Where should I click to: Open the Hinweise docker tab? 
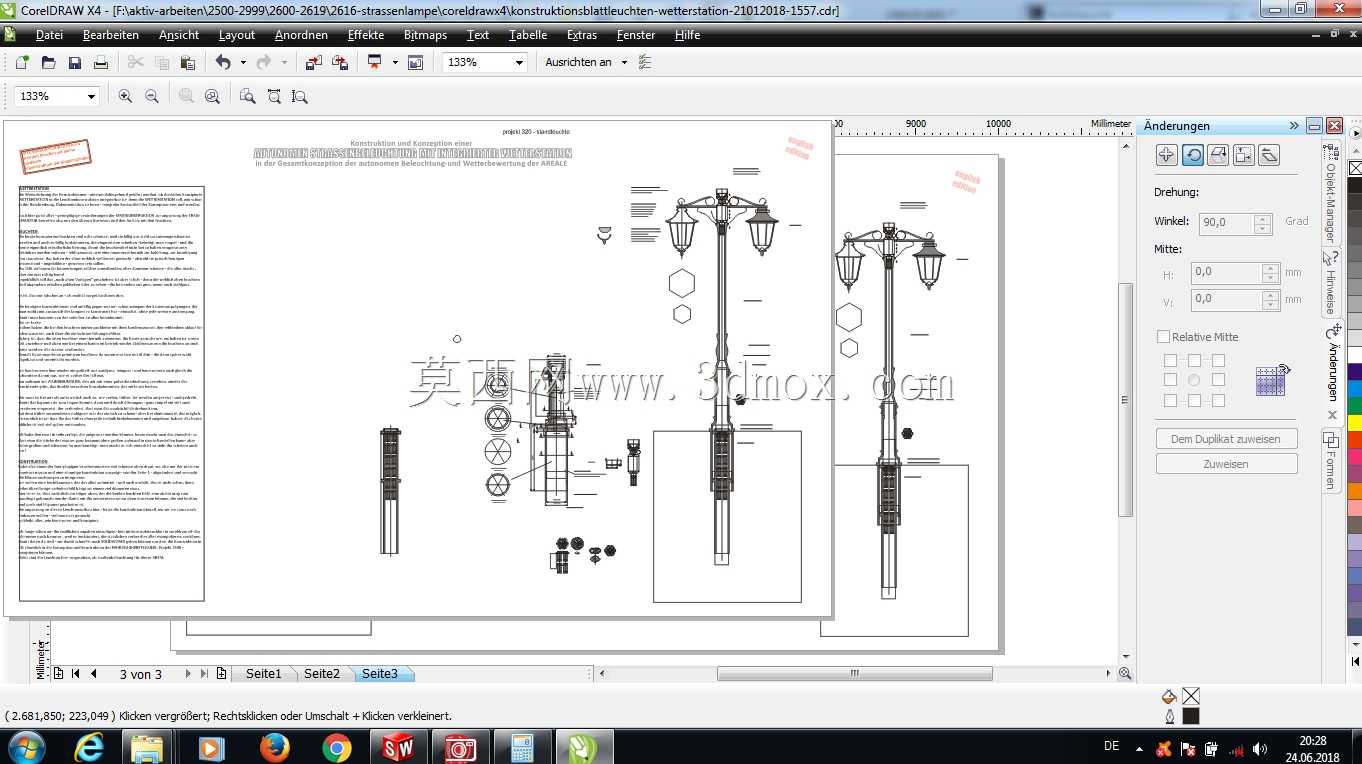click(x=1331, y=282)
